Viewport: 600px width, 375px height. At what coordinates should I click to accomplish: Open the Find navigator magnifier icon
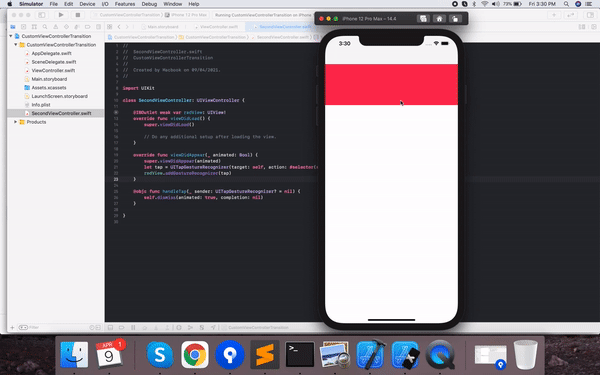(45, 27)
